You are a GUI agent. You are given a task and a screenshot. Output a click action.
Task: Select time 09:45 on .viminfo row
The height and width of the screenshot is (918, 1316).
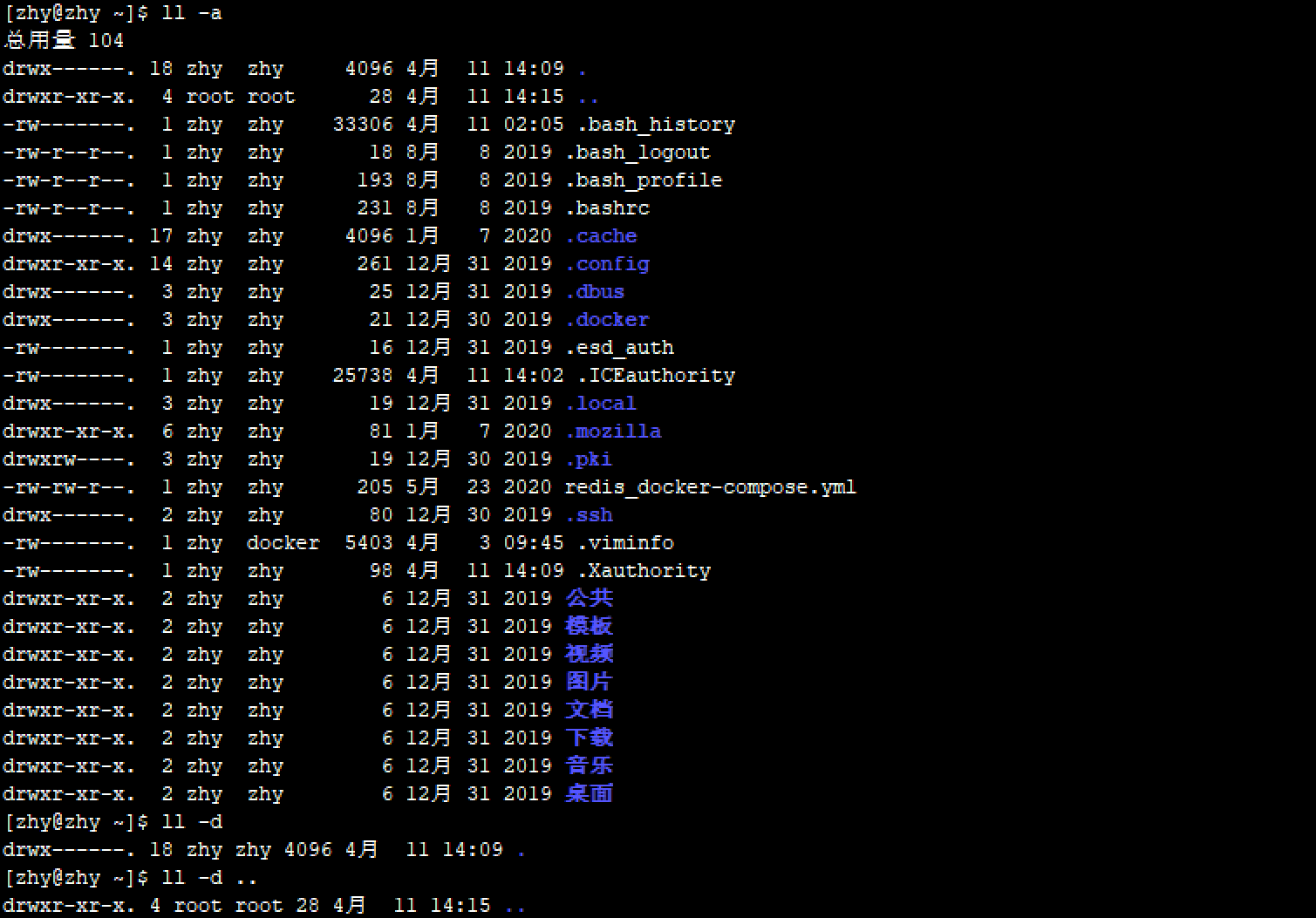(534, 543)
